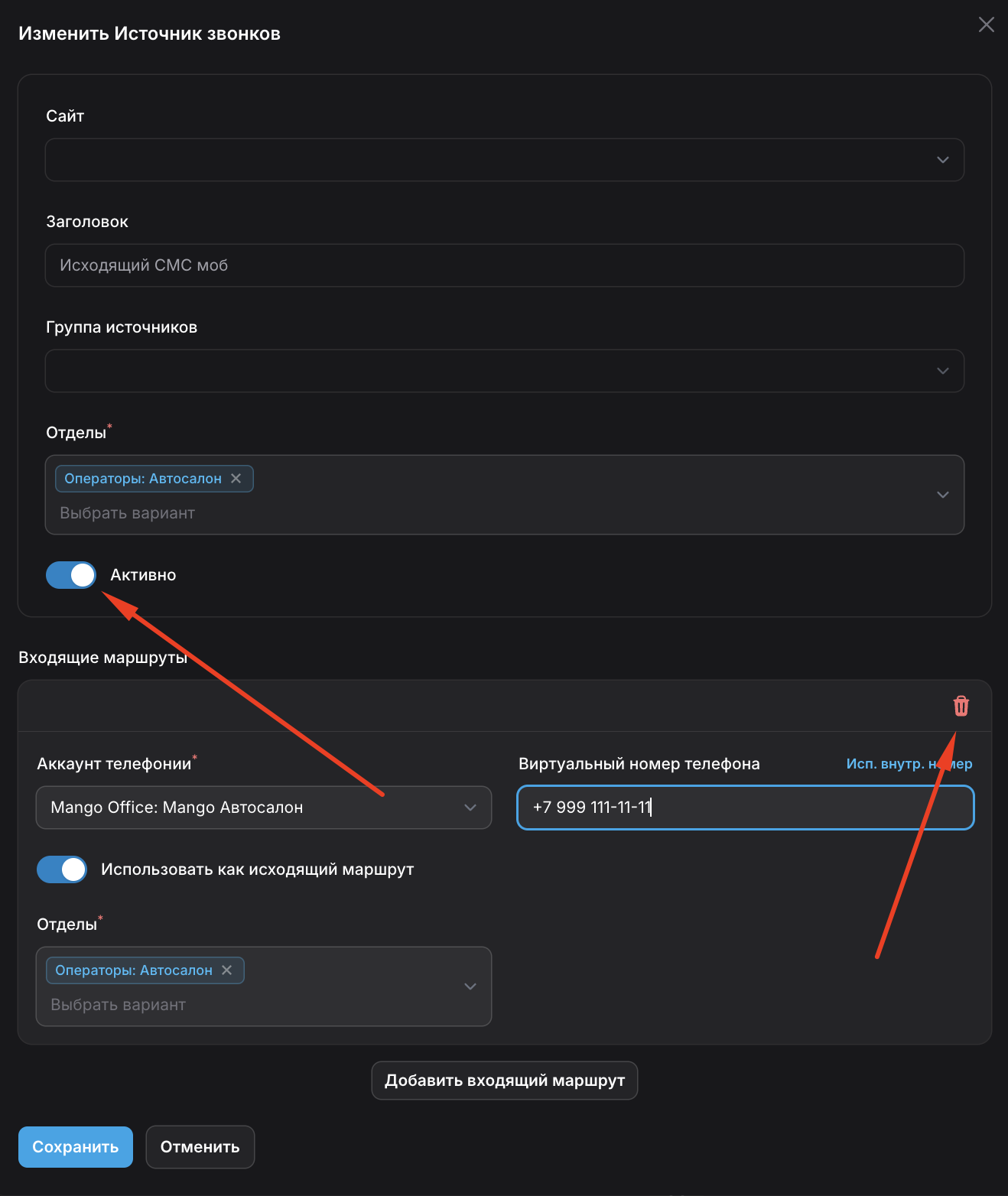Delete the incoming route with trash icon

[x=961, y=706]
